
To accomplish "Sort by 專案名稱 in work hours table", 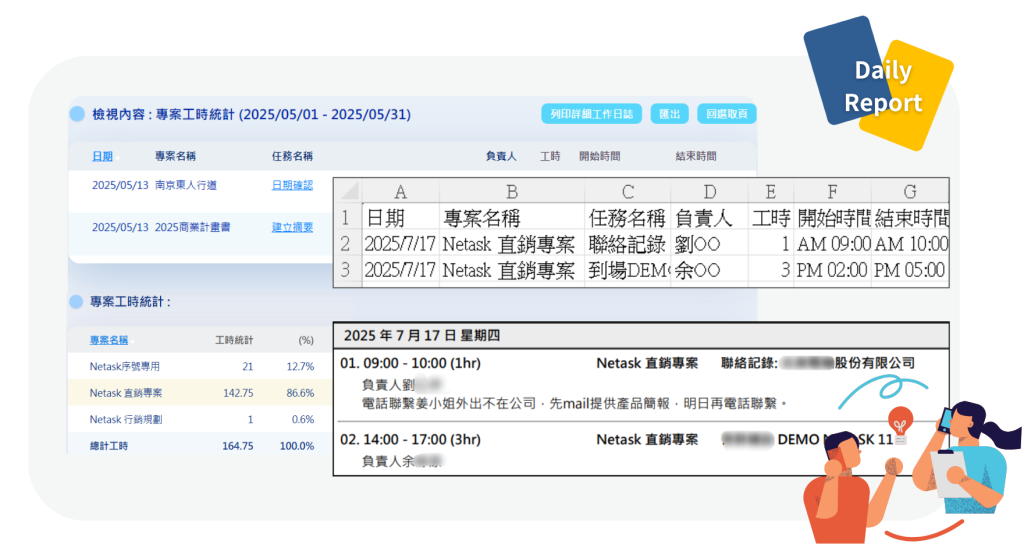I will coord(109,340).
